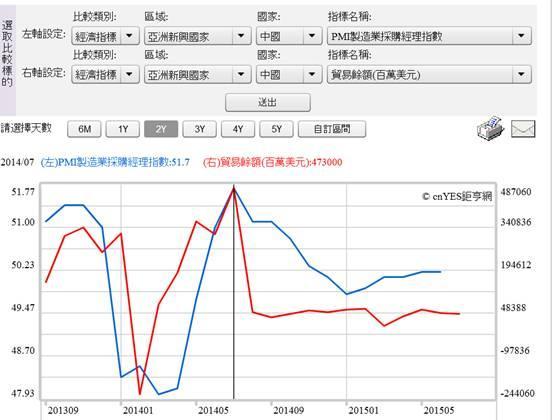The image size is (553, 420).
Task: Click the 送出 submit button
Action: tap(268, 103)
